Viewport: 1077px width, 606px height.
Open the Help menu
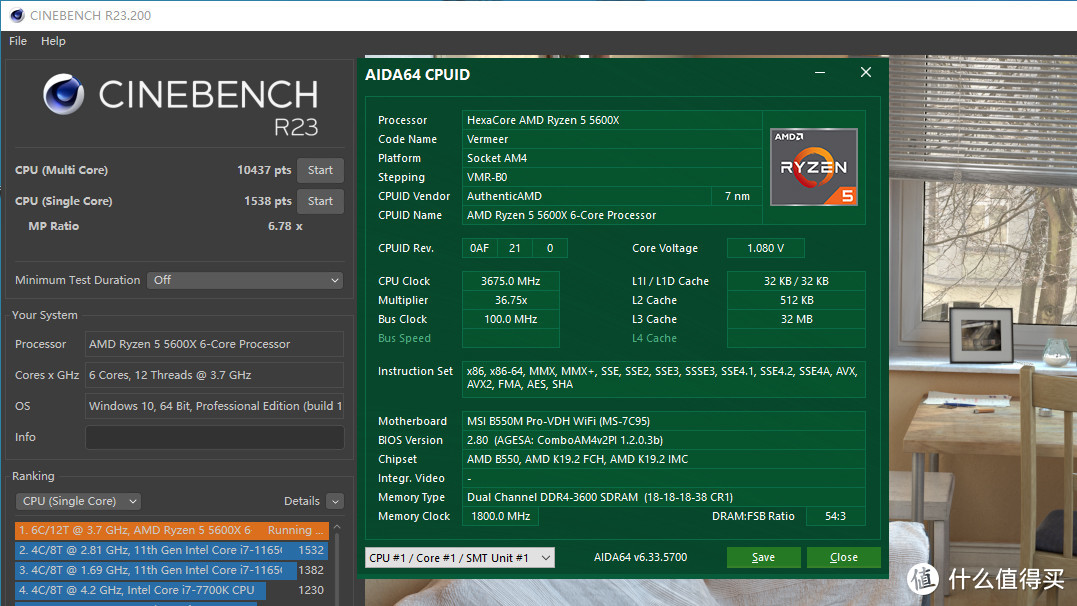[53, 41]
